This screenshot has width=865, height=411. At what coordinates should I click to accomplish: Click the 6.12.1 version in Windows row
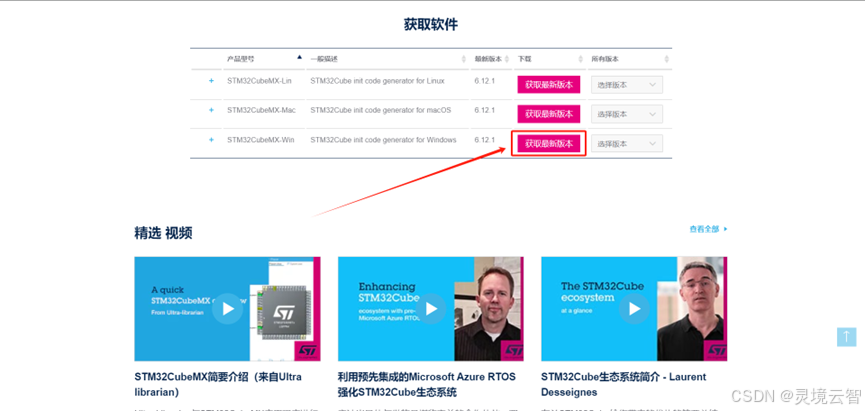pyautogui.click(x=484, y=140)
